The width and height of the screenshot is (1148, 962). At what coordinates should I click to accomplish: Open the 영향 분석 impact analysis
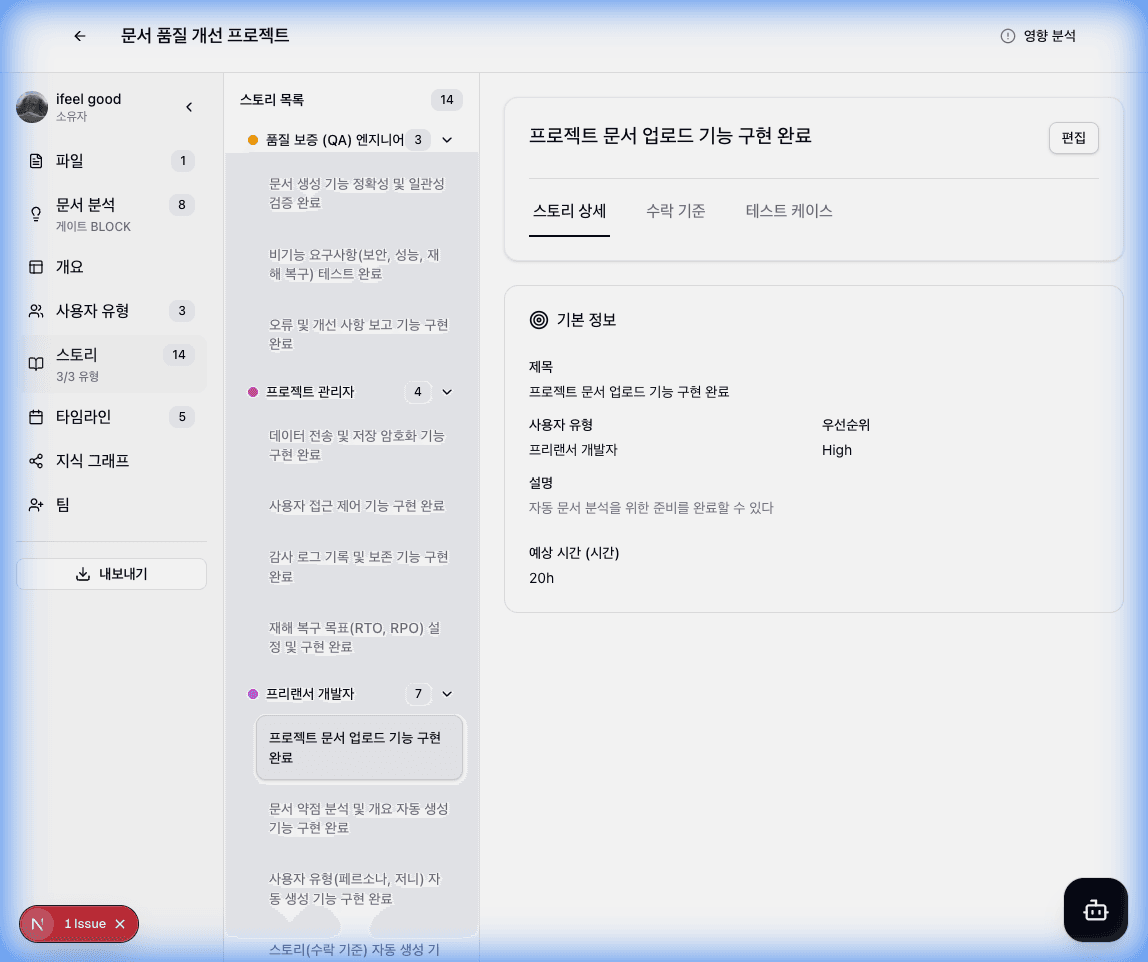point(1038,36)
